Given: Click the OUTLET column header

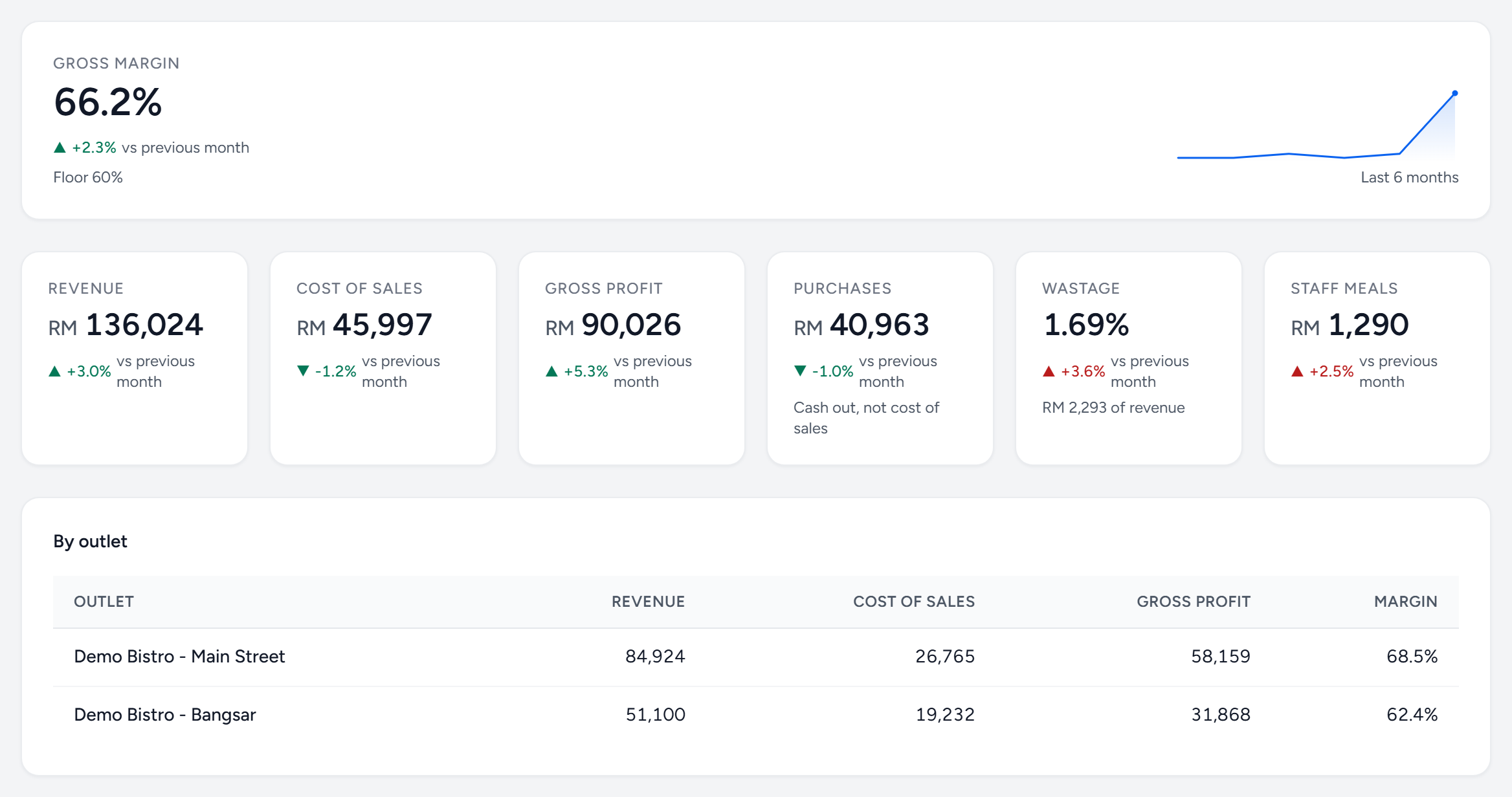Looking at the screenshot, I should 104,602.
